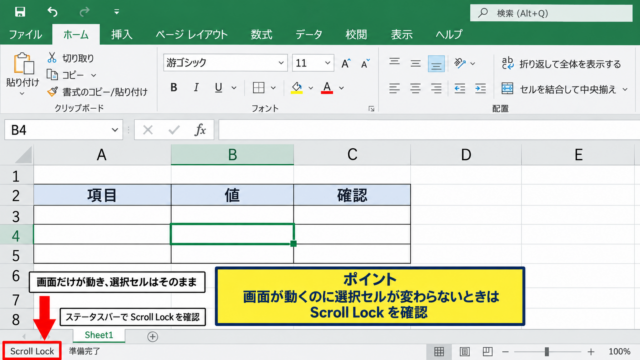Screen dimensions: 640x360
Task: Open フォント dialog launcher
Action: point(371,109)
